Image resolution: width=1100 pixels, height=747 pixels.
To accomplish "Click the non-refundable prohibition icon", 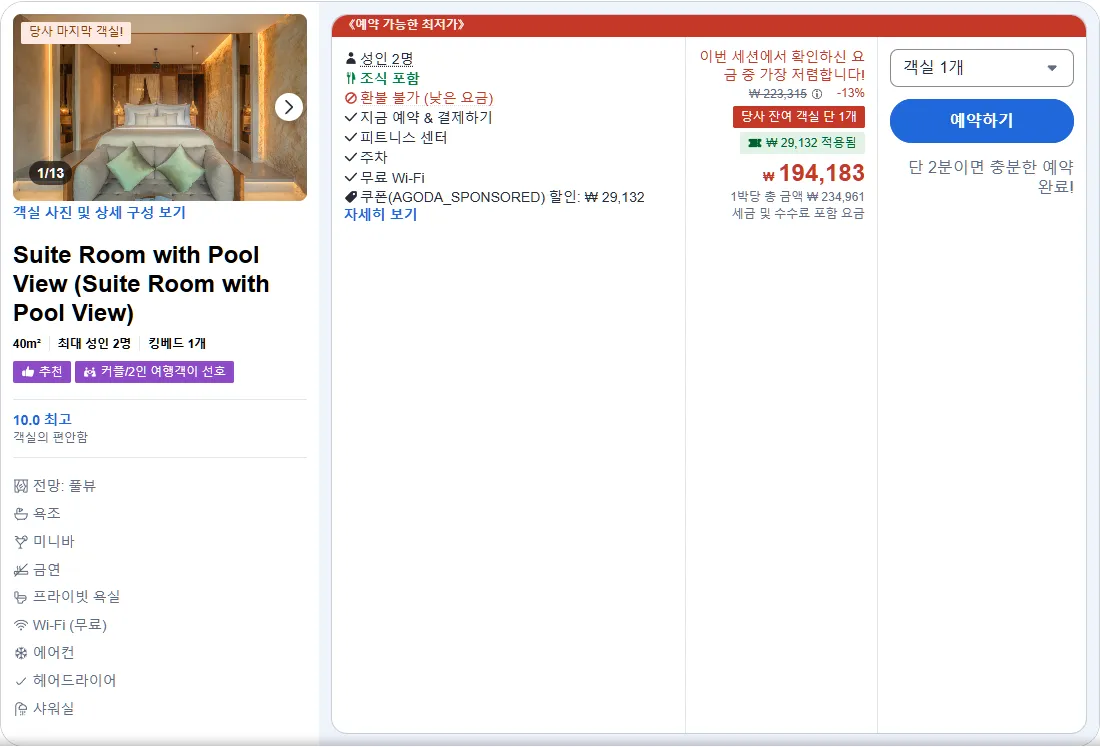I will click(x=351, y=98).
